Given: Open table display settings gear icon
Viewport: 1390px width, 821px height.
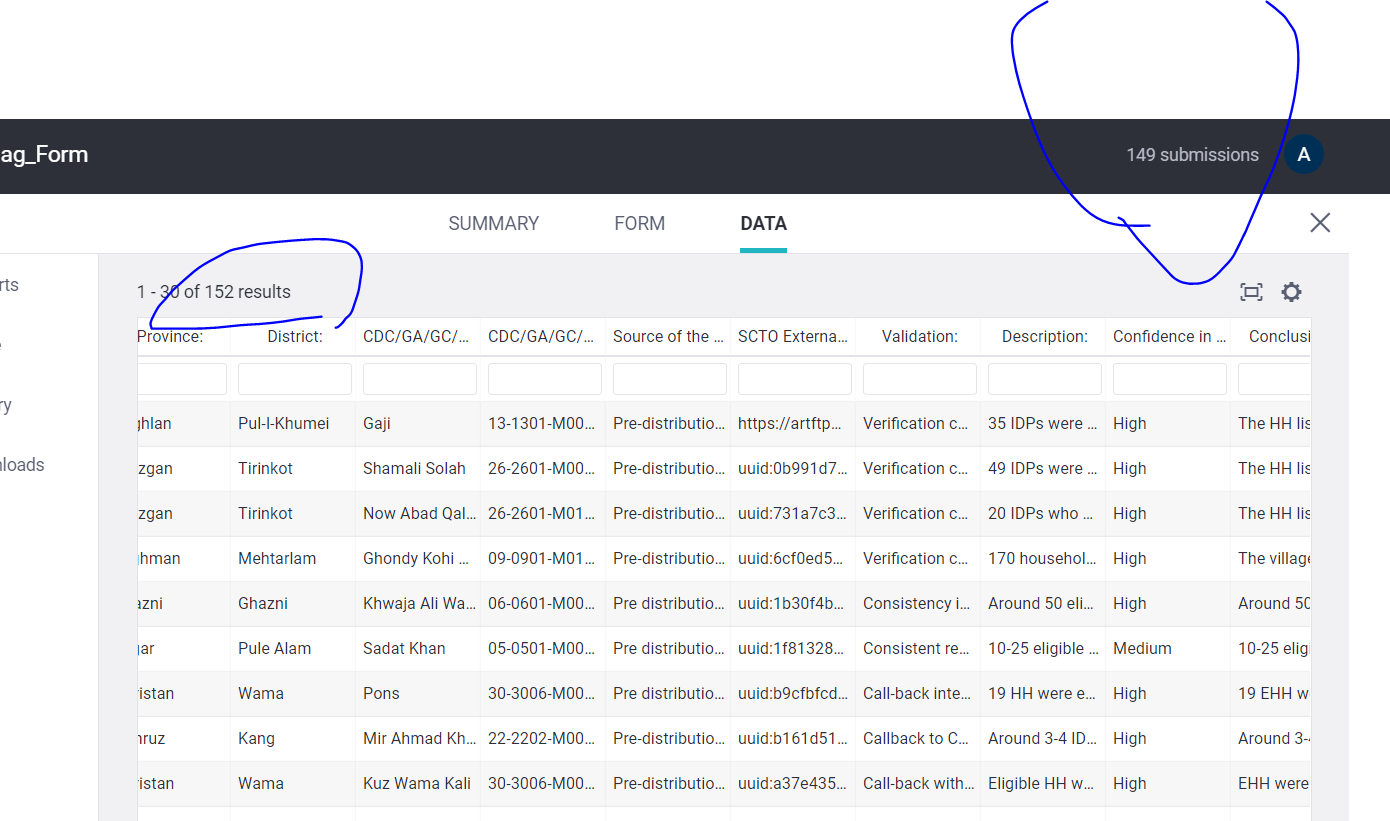Looking at the screenshot, I should (x=1291, y=292).
